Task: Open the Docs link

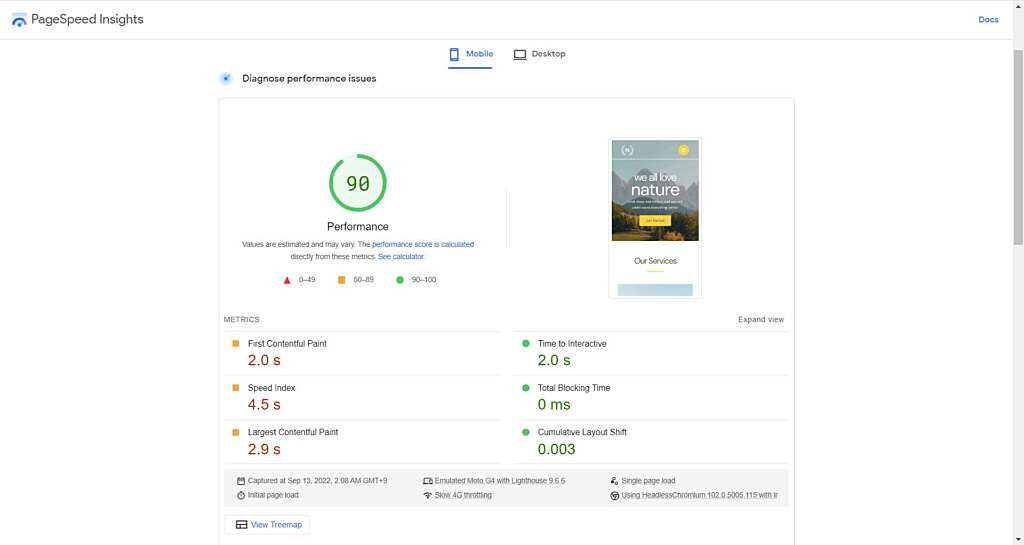Action: (x=988, y=20)
